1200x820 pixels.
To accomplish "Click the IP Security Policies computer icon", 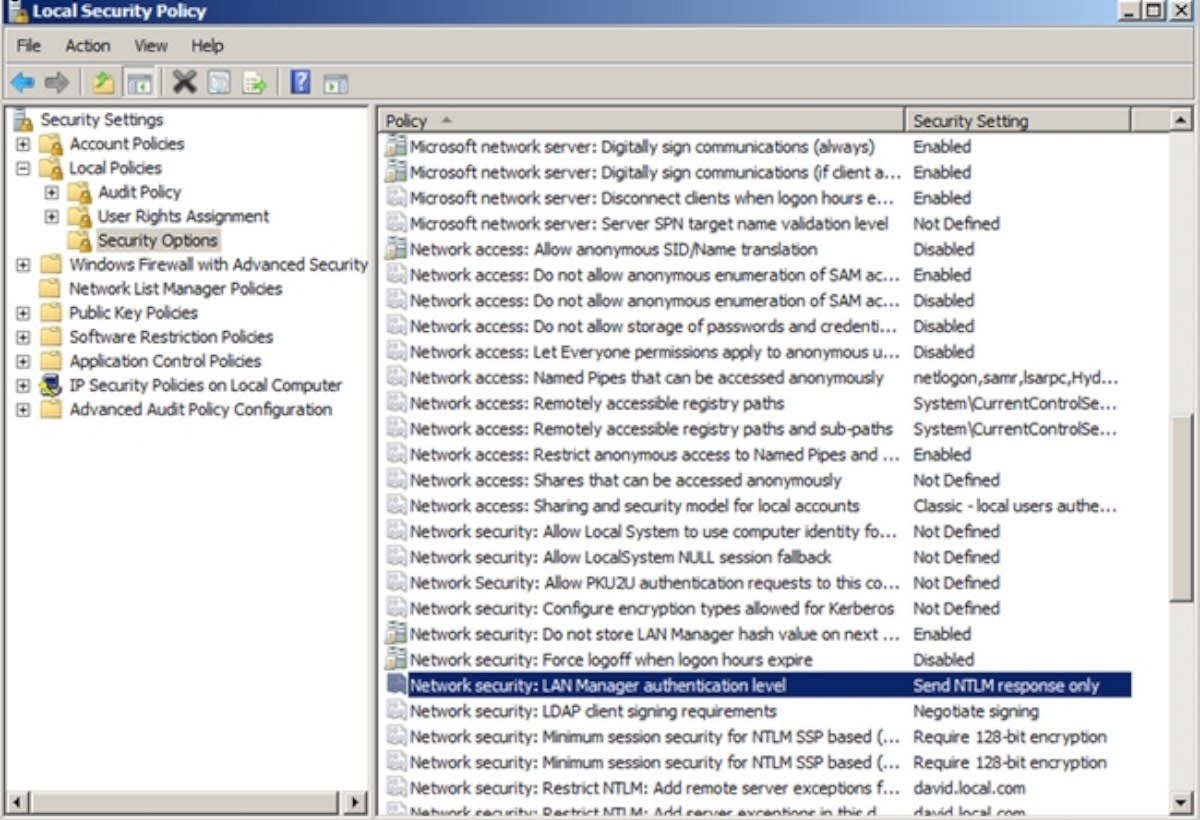I will (51, 385).
